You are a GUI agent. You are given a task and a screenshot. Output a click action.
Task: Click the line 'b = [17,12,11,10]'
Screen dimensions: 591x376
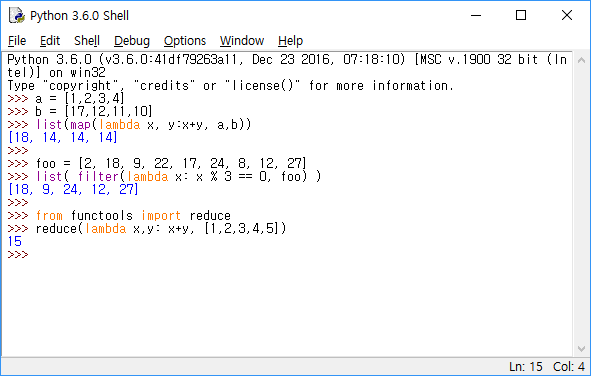pos(94,112)
